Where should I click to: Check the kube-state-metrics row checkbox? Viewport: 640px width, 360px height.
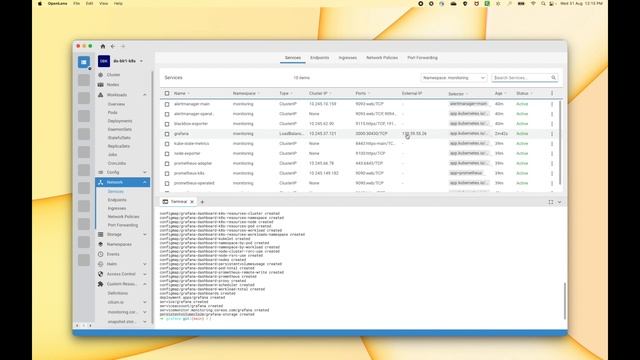[167, 144]
